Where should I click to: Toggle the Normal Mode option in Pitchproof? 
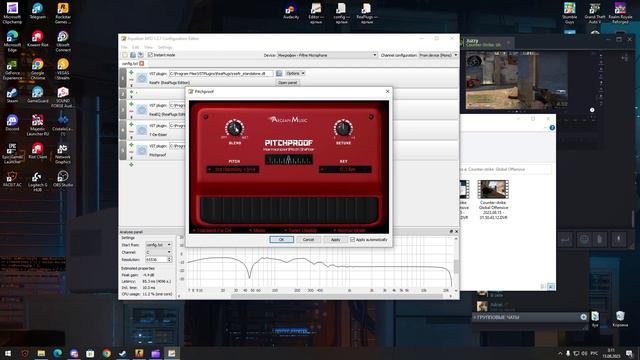coord(349,231)
